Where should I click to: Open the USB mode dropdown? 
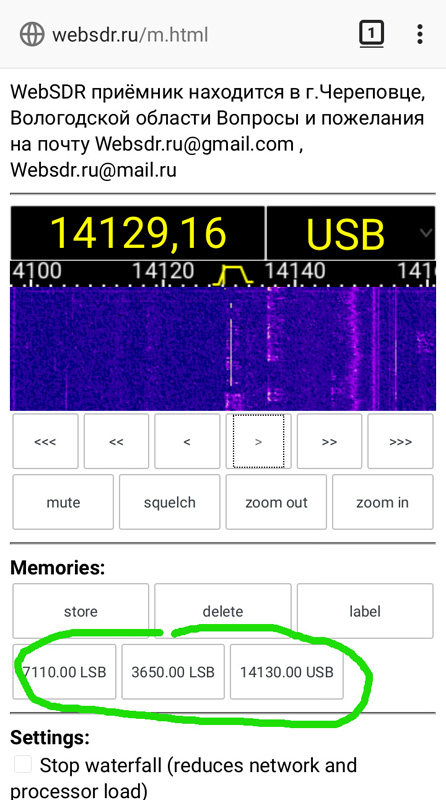point(351,233)
